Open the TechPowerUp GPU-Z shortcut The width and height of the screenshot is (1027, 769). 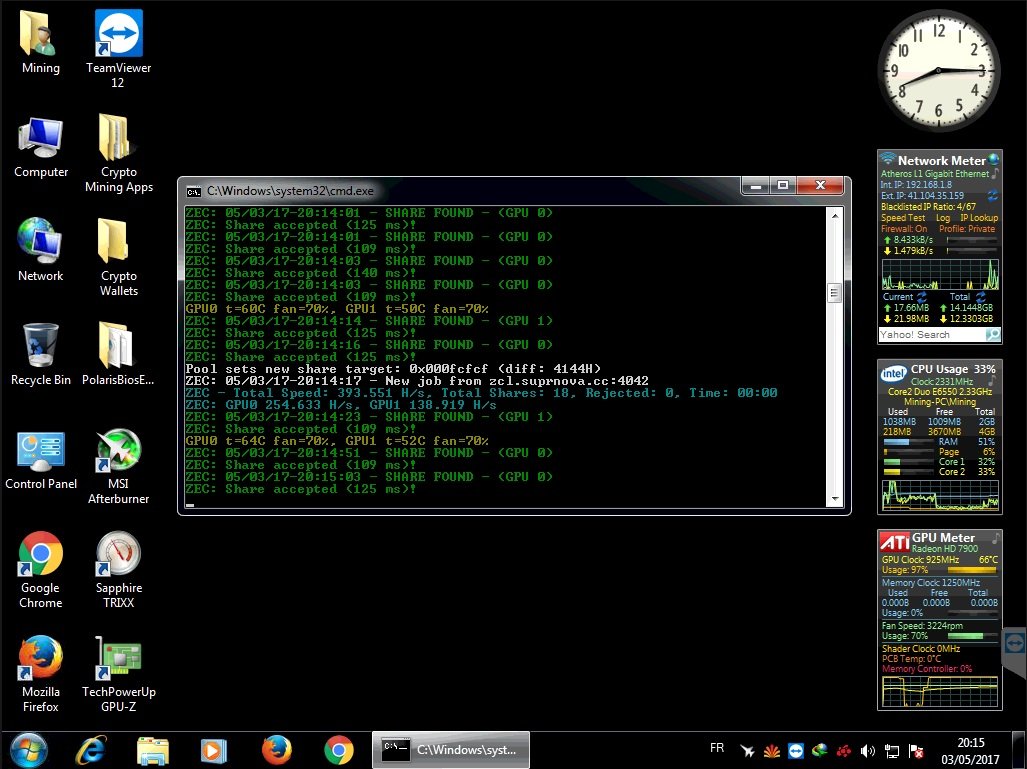coord(118,659)
